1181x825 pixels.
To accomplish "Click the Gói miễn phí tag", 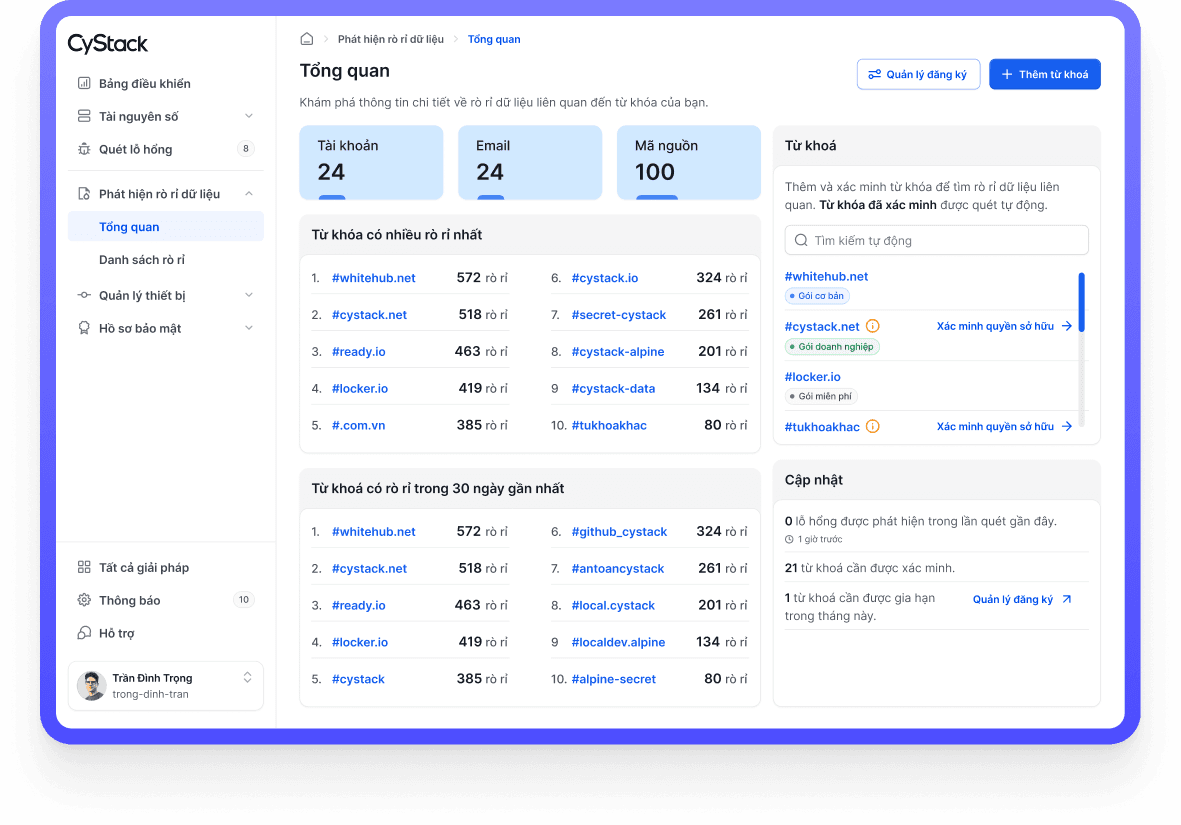I will 821,396.
